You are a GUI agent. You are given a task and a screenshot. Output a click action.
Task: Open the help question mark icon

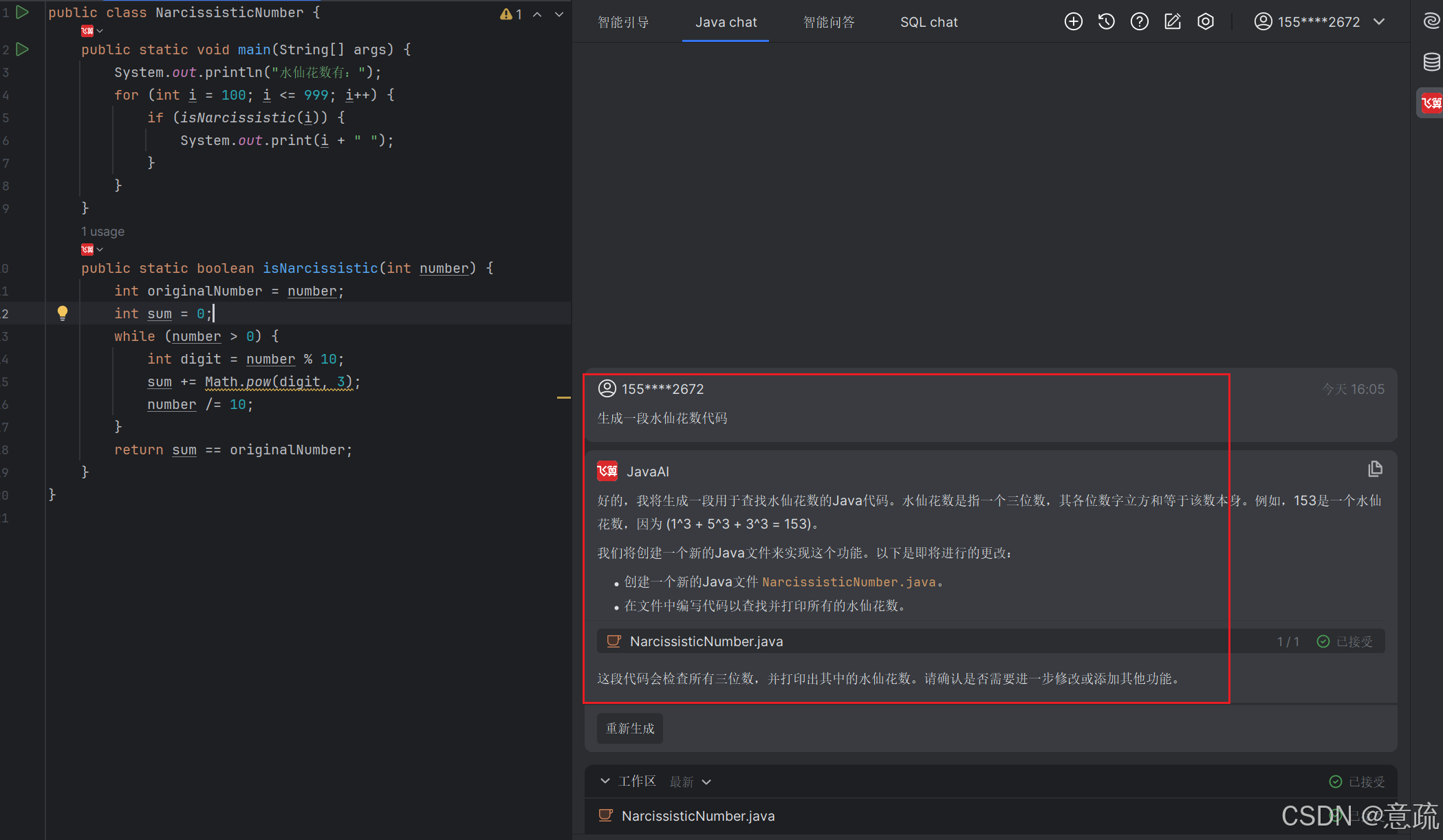coord(1140,22)
